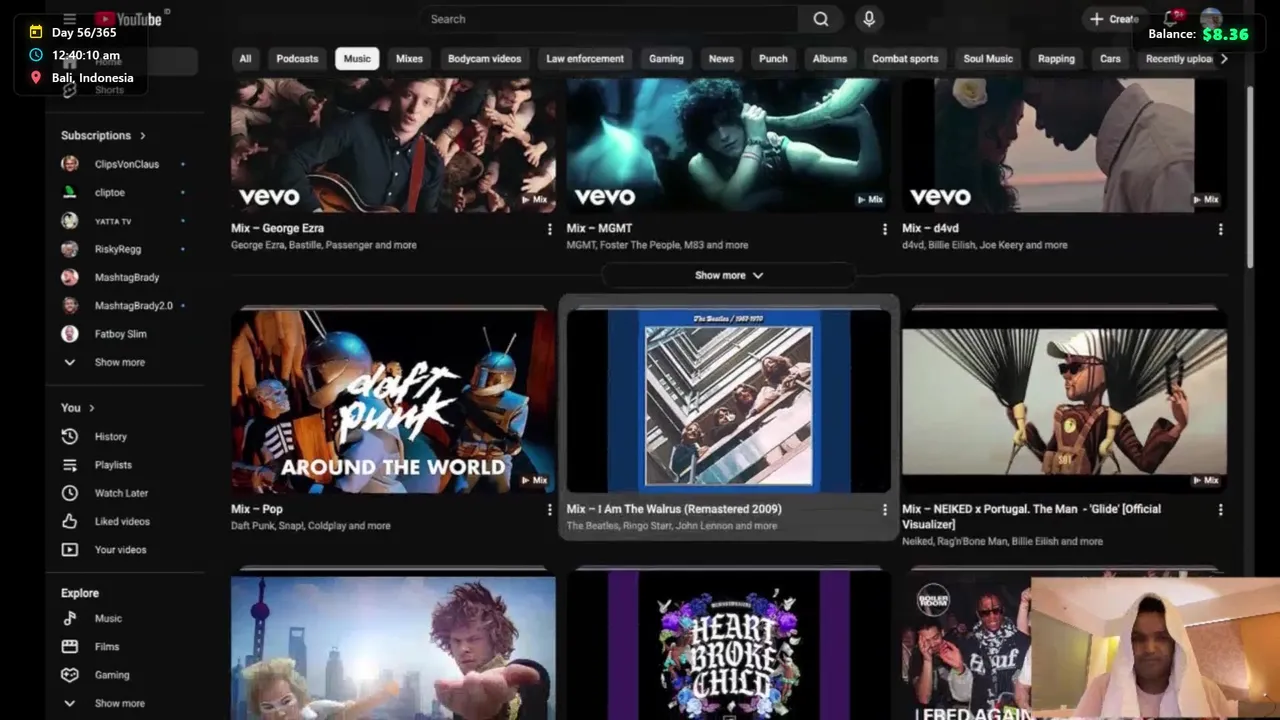Screen dimensions: 1280x720
Task: Open the account profile avatar
Action: pos(1211,19)
